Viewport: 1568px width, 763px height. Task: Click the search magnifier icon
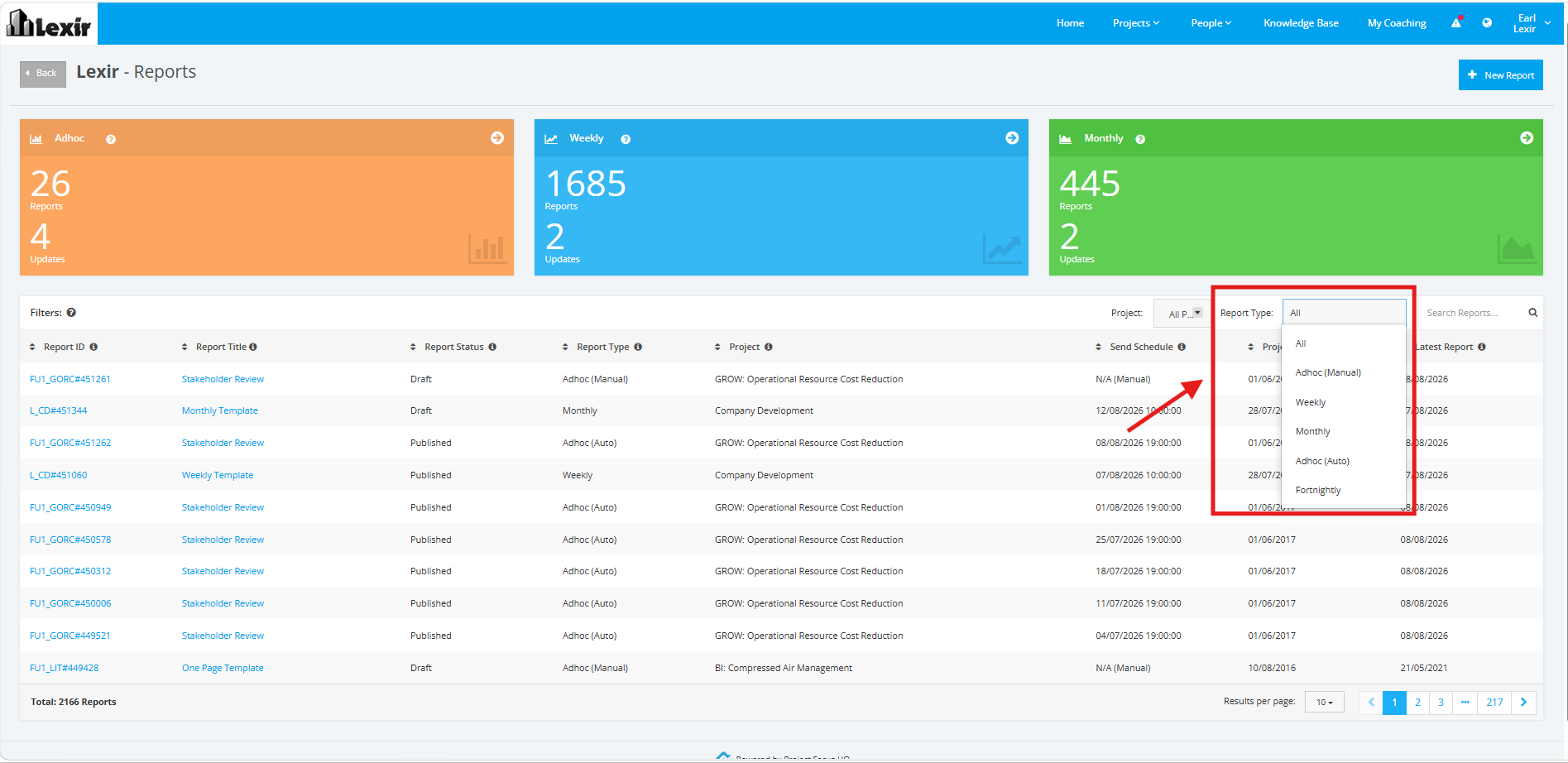tap(1532, 313)
